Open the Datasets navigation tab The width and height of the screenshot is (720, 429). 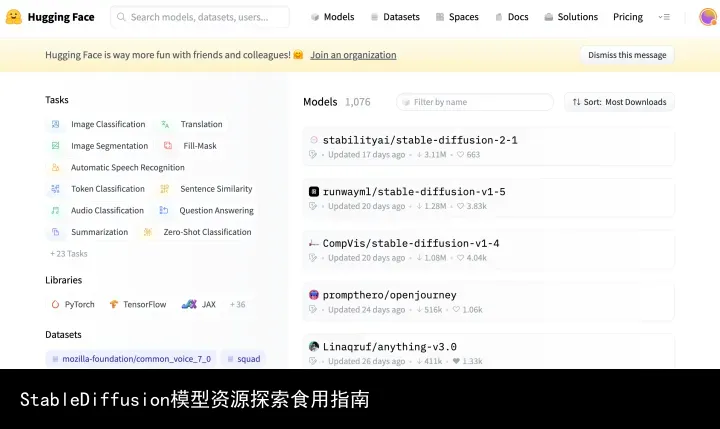point(395,17)
